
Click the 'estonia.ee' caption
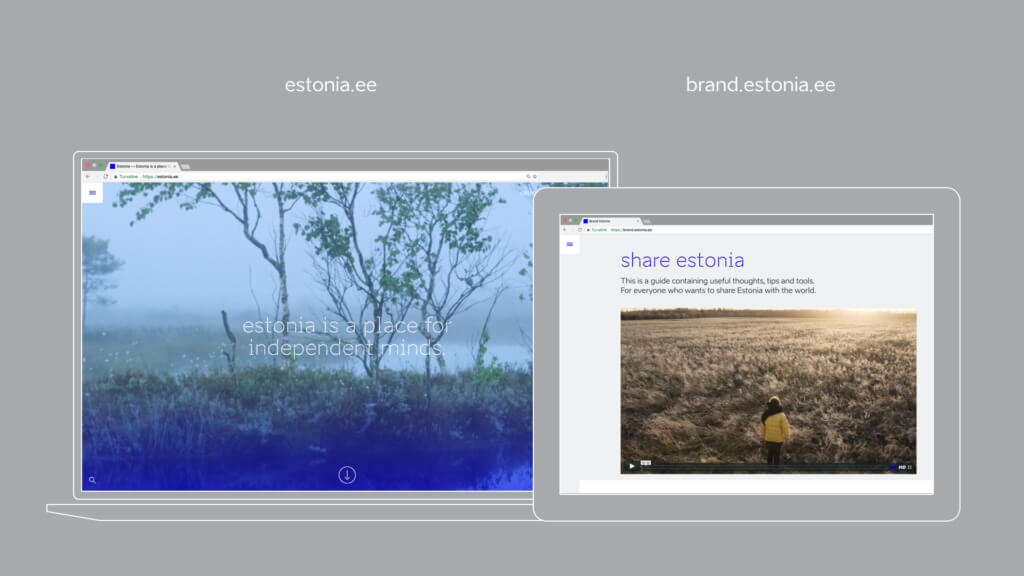click(330, 85)
